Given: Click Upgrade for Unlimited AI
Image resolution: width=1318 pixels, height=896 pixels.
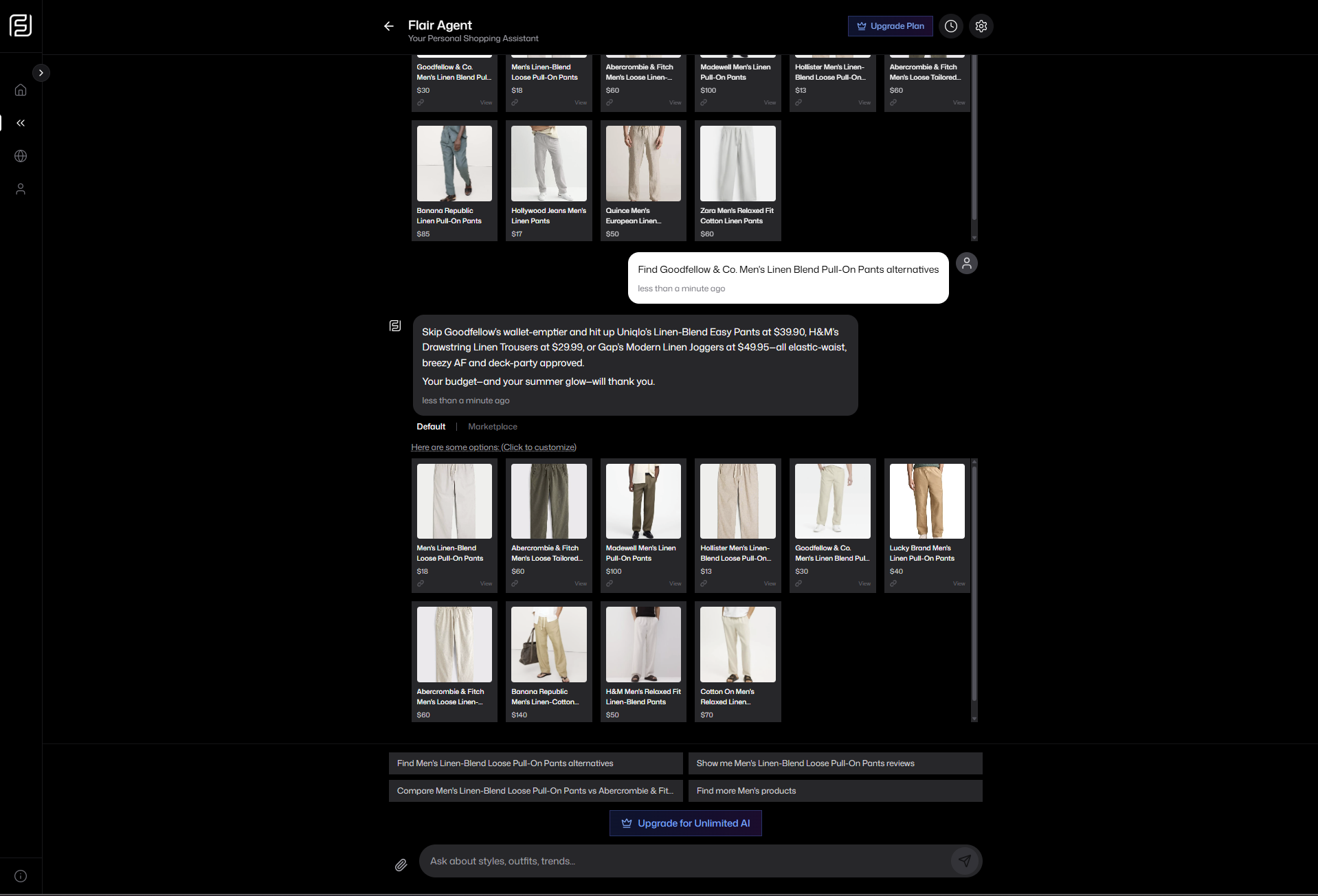Looking at the screenshot, I should [685, 822].
